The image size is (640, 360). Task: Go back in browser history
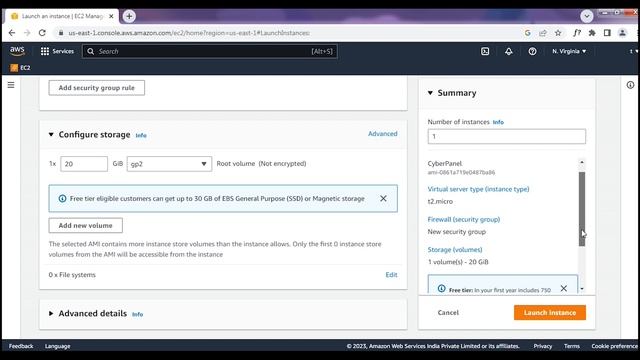pyautogui.click(x=12, y=33)
